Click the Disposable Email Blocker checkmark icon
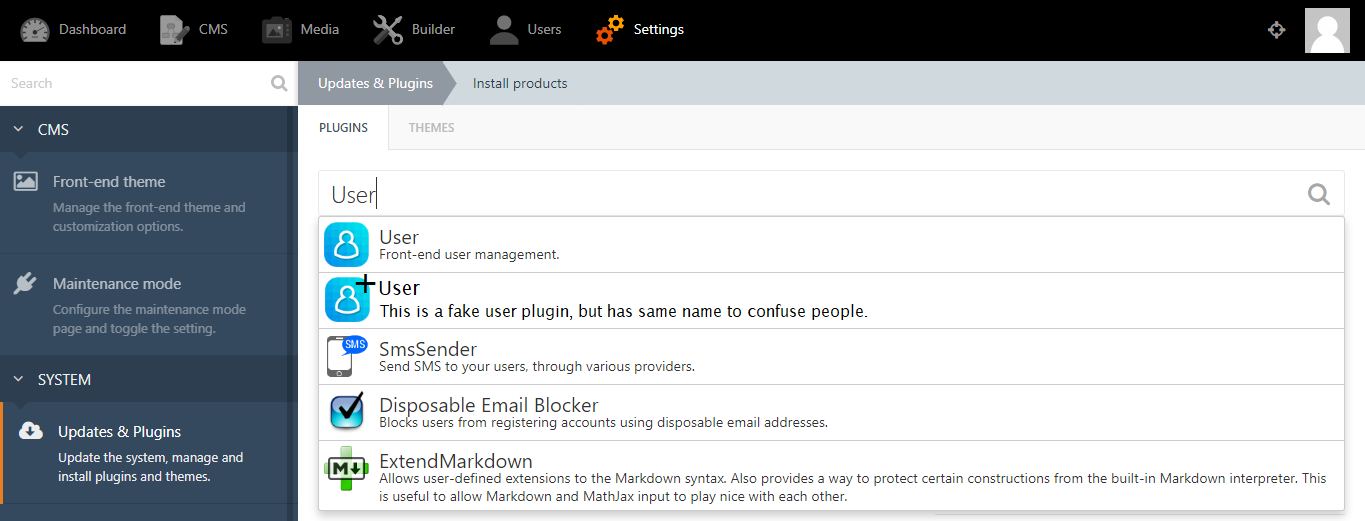Image resolution: width=1365 pixels, height=521 pixels. click(347, 412)
